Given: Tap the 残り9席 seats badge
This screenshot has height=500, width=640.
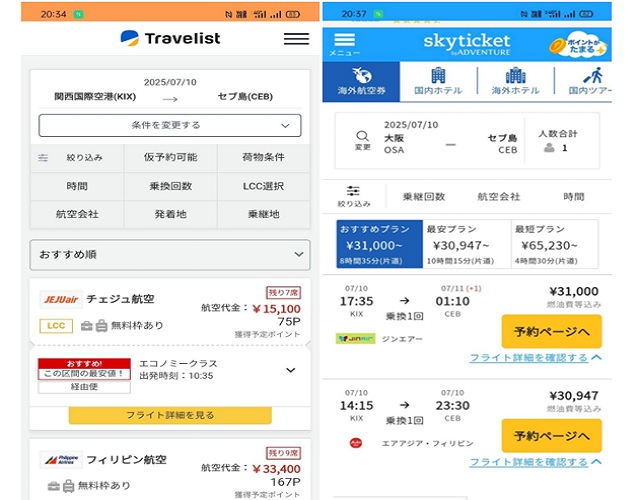Looking at the screenshot, I should [x=283, y=453].
